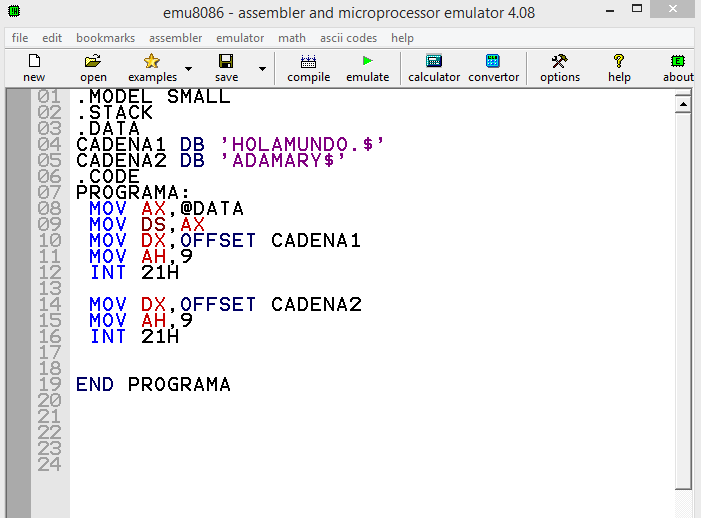Image resolution: width=701 pixels, height=518 pixels.
Task: Click line number 13 in the gutter
Action: pyautogui.click(x=49, y=289)
